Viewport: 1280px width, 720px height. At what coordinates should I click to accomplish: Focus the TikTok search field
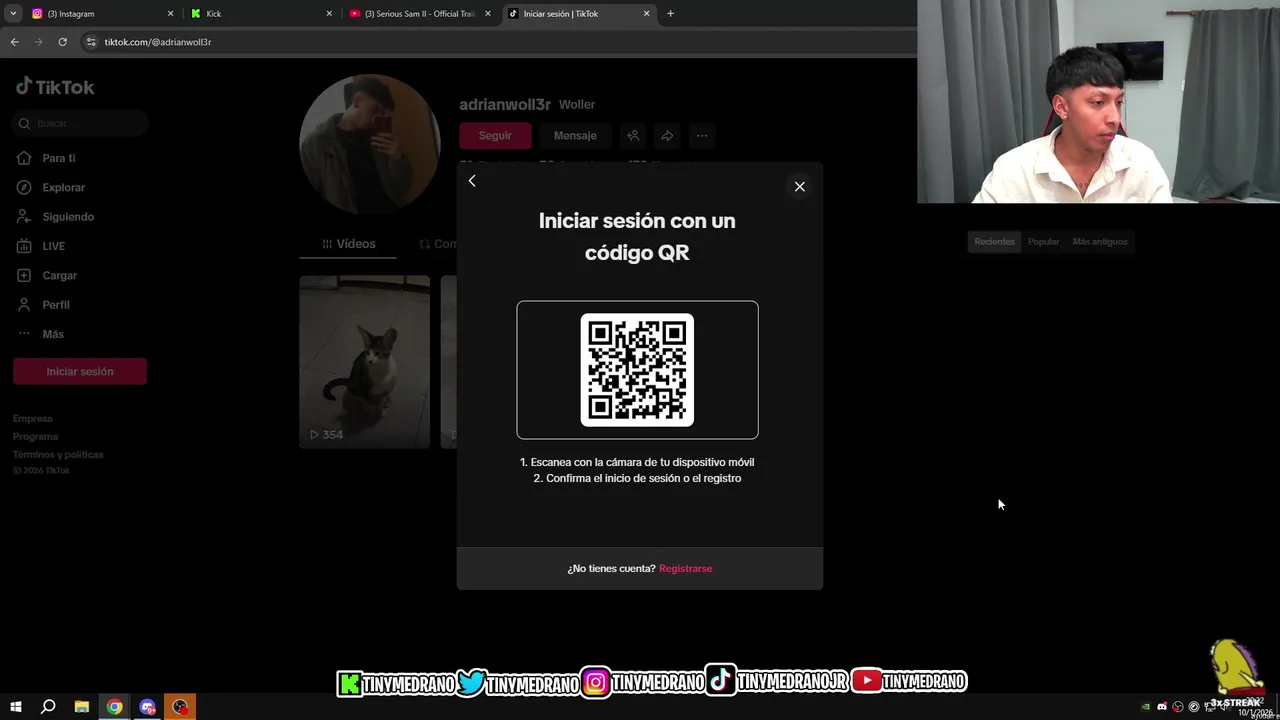(x=81, y=123)
